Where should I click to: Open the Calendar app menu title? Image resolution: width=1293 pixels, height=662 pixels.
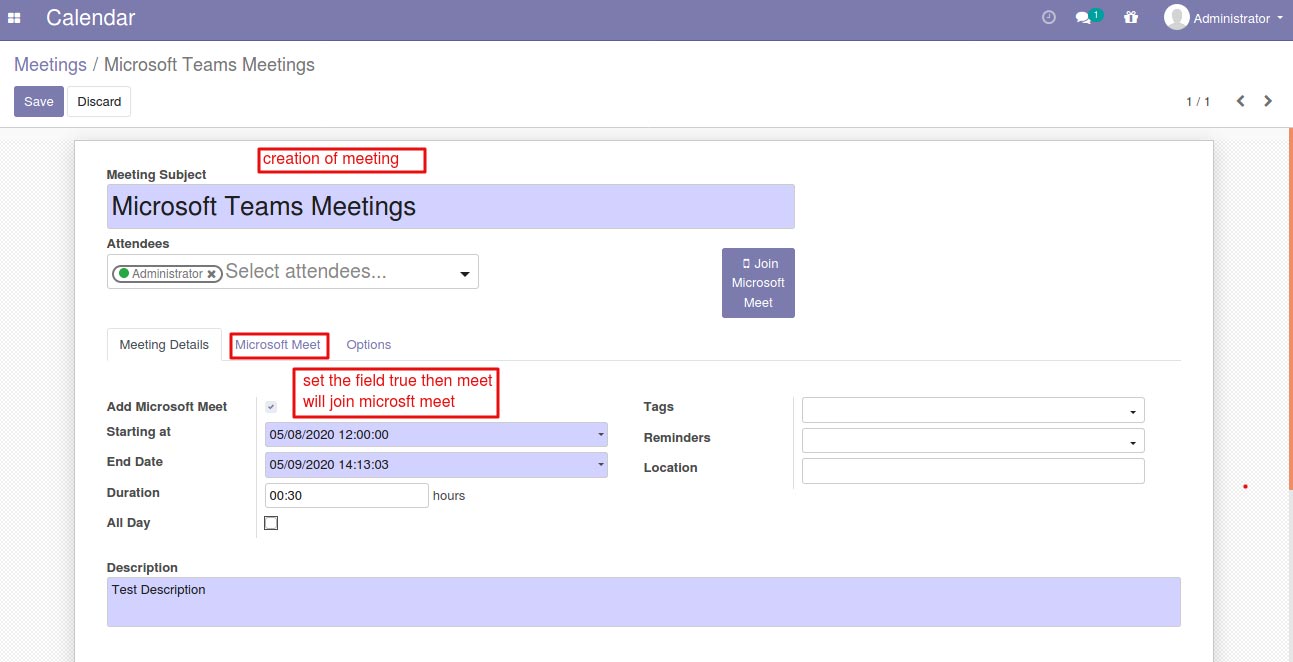pos(90,17)
